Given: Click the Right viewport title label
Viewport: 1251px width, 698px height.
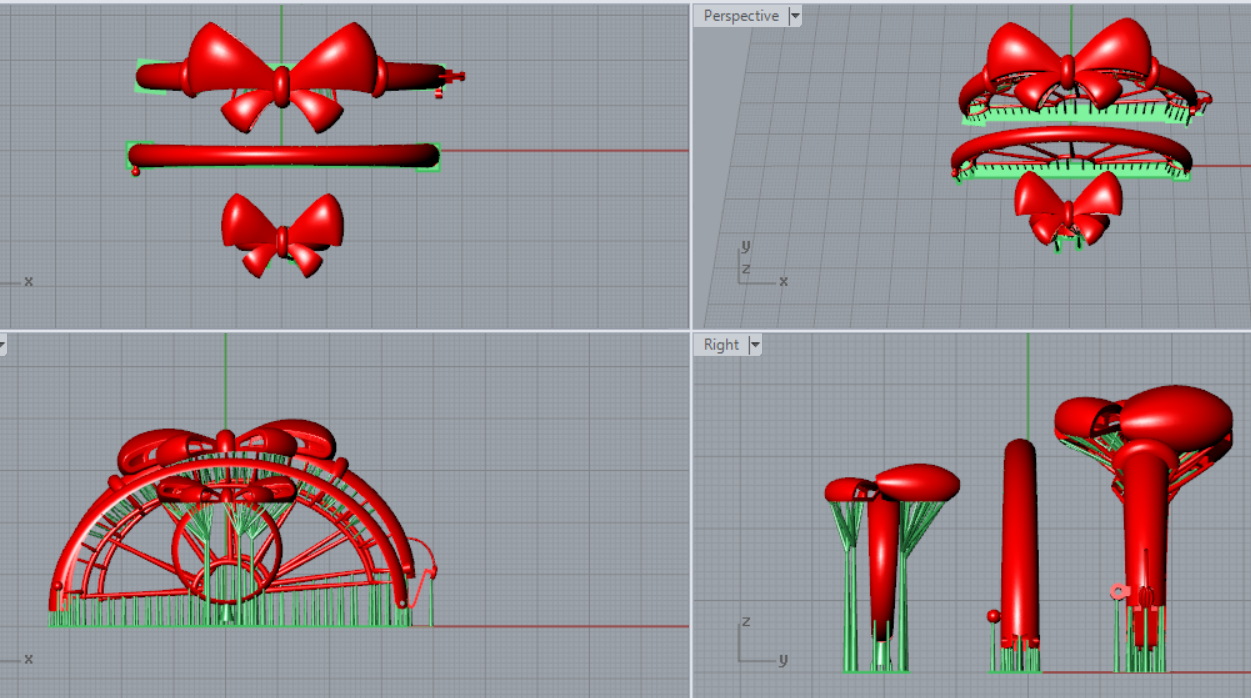Looking at the screenshot, I should [721, 345].
